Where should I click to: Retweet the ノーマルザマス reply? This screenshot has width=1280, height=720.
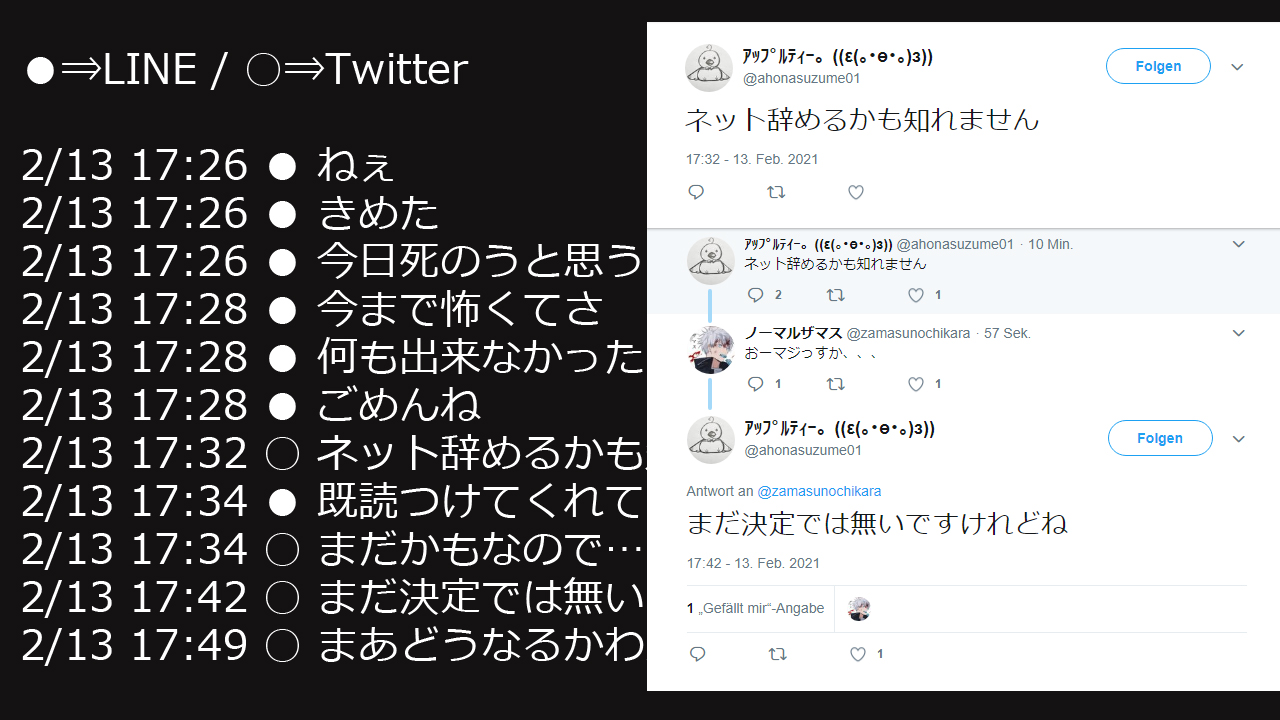836,384
